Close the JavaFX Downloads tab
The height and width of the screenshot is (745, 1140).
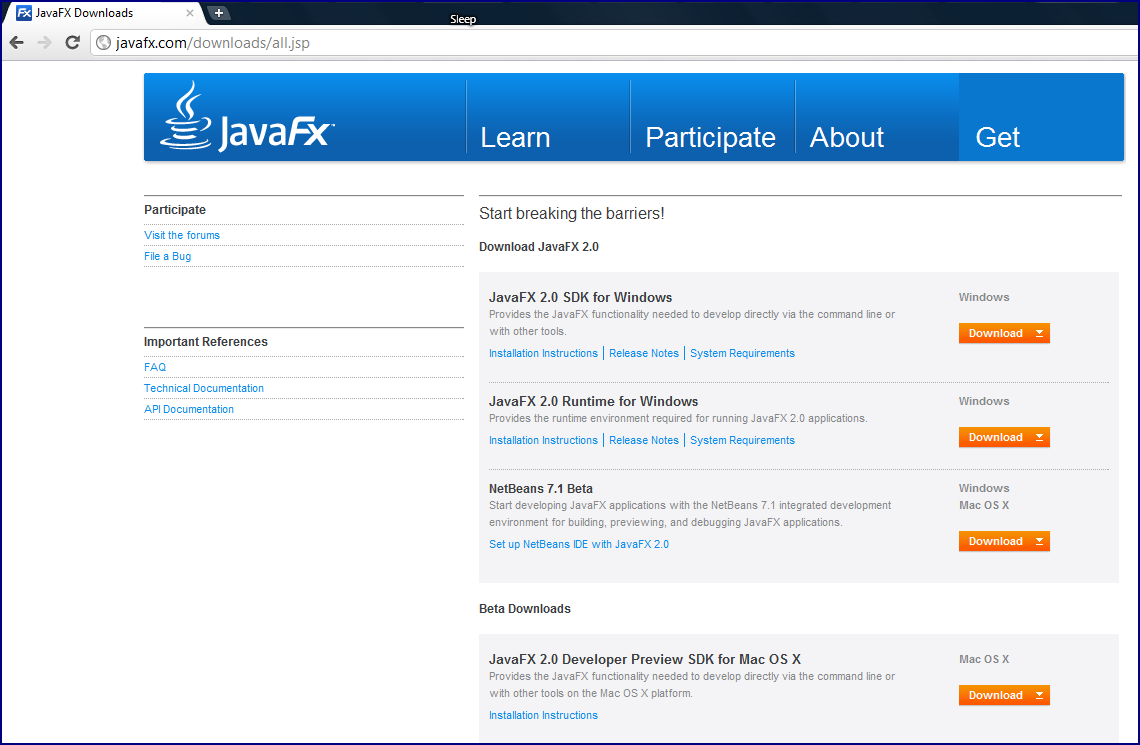[190, 13]
